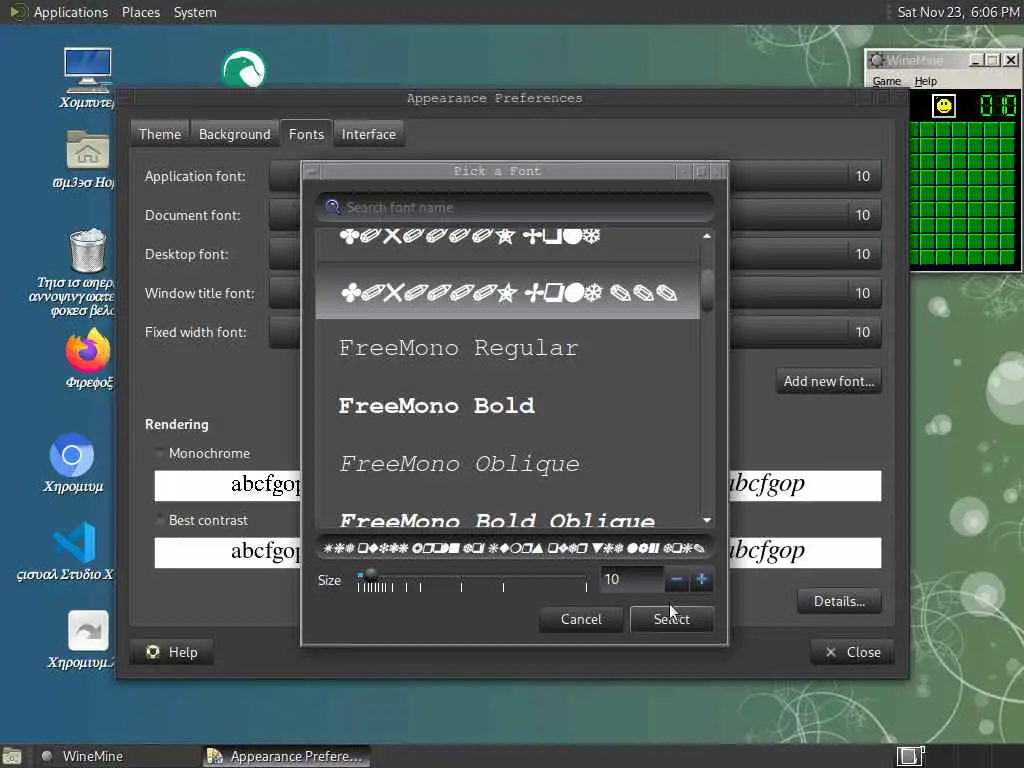This screenshot has height=768, width=1024.
Task: Click the Monochrome abcfgop preview sample
Action: click(227, 485)
